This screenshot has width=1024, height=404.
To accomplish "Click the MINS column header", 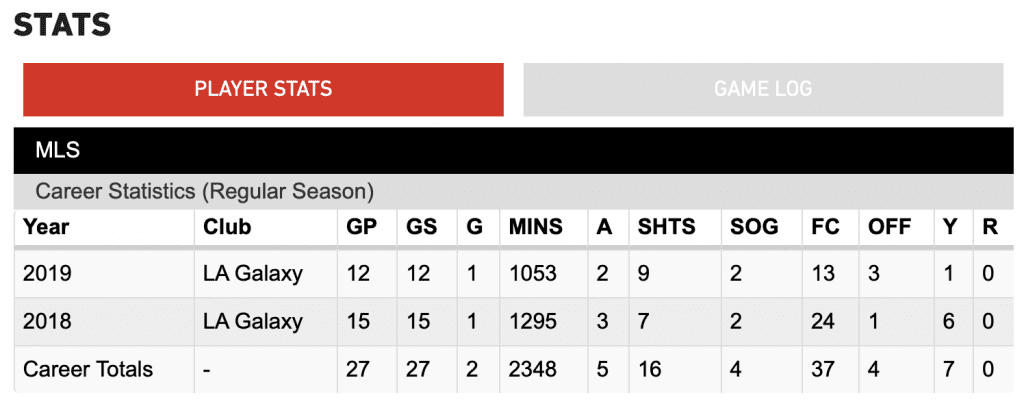I will click(535, 227).
